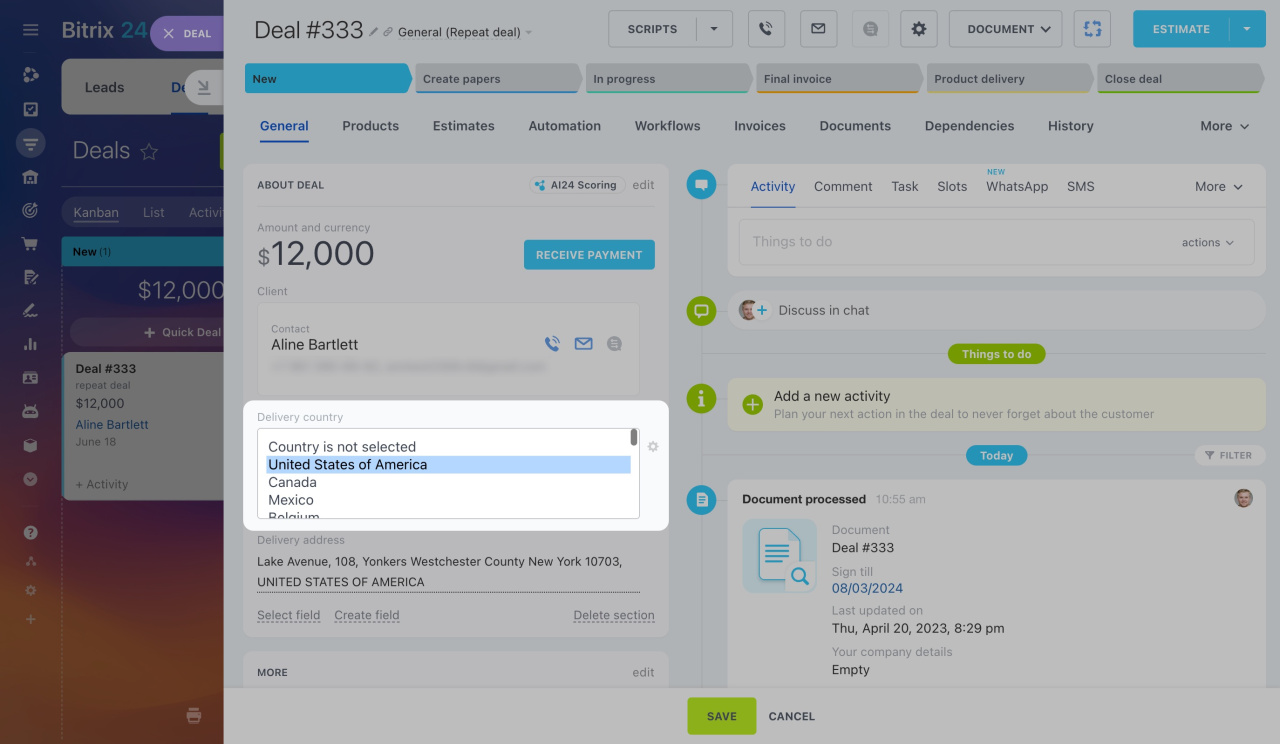Click the Delivery country field gear icon
This screenshot has width=1280, height=744.
pyautogui.click(x=653, y=447)
